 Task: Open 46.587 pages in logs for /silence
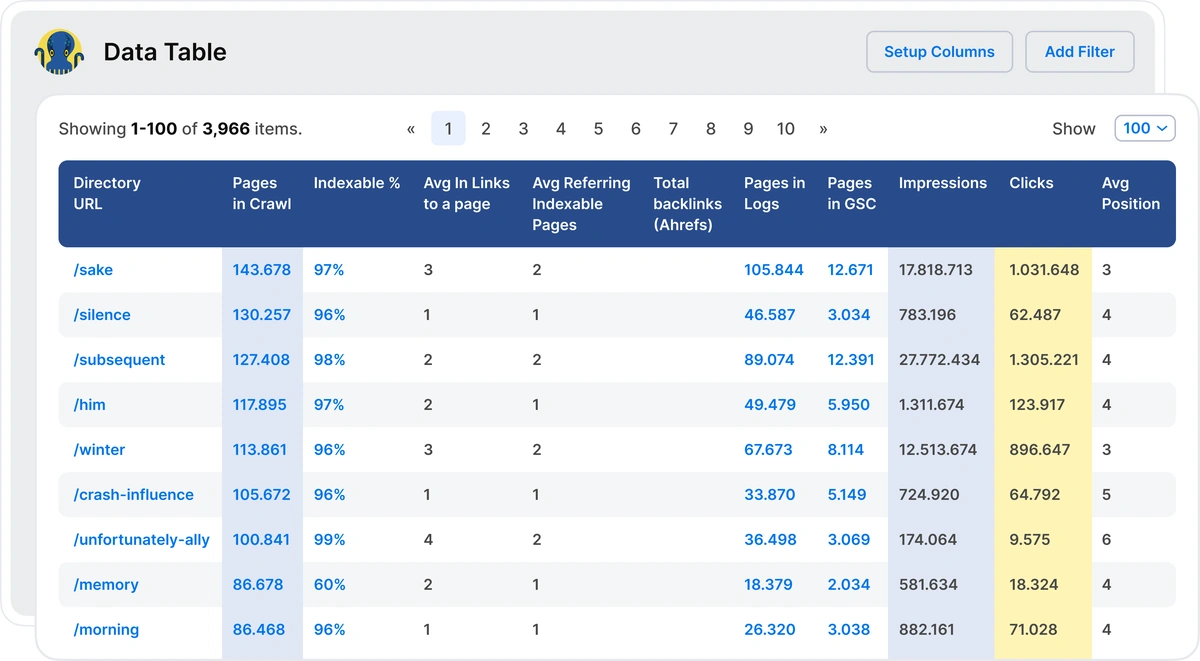click(769, 315)
